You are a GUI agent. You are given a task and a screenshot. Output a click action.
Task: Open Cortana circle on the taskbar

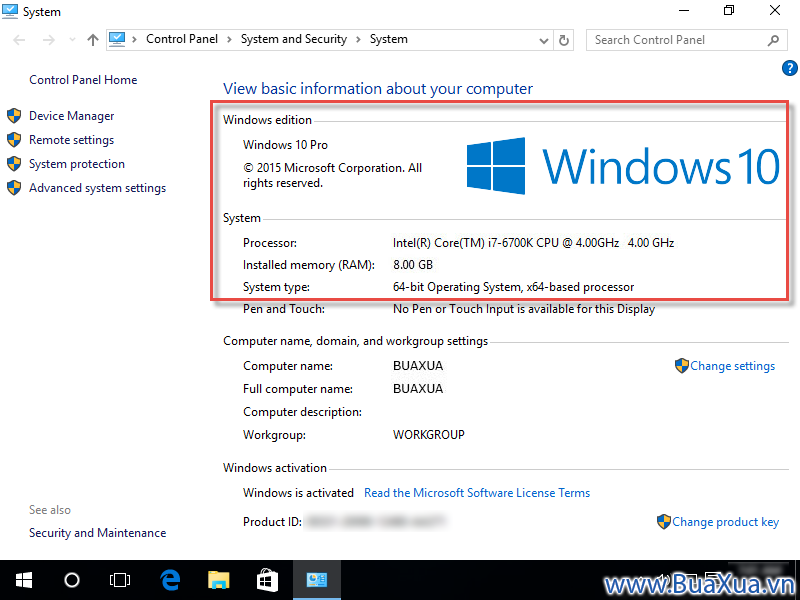[x=72, y=580]
